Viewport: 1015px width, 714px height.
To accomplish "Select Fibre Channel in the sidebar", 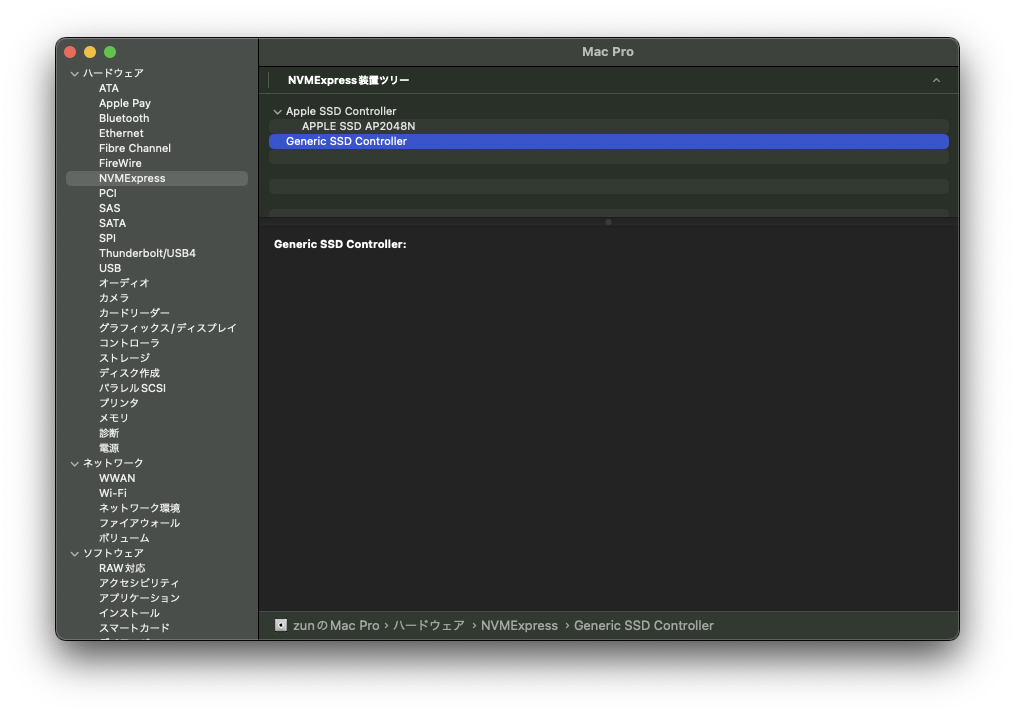I will 135,148.
